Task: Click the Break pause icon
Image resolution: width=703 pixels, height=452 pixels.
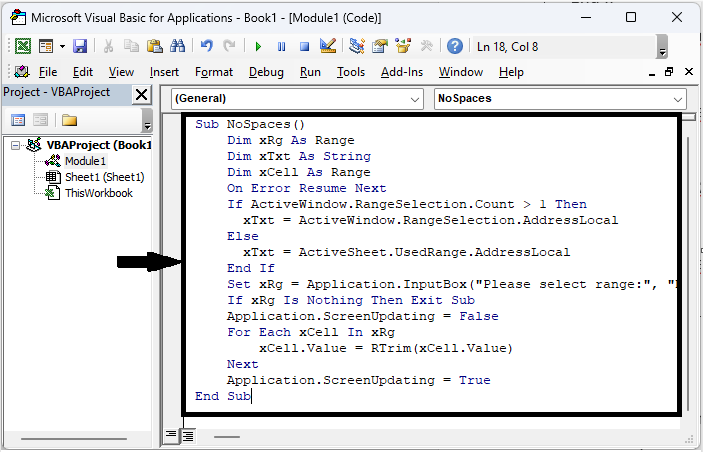Action: 282,46
